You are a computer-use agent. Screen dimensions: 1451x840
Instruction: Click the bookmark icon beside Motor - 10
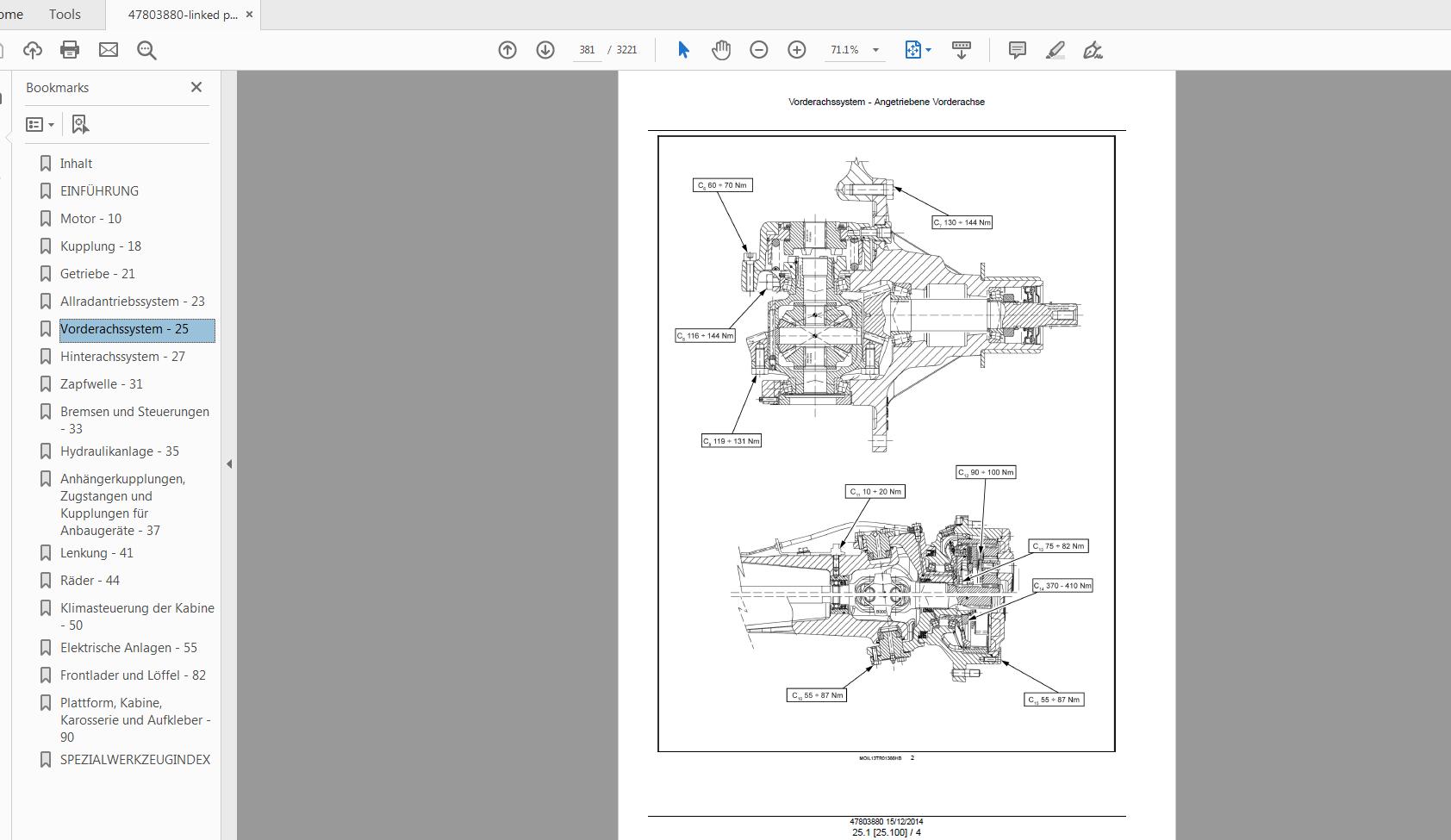pyautogui.click(x=46, y=219)
